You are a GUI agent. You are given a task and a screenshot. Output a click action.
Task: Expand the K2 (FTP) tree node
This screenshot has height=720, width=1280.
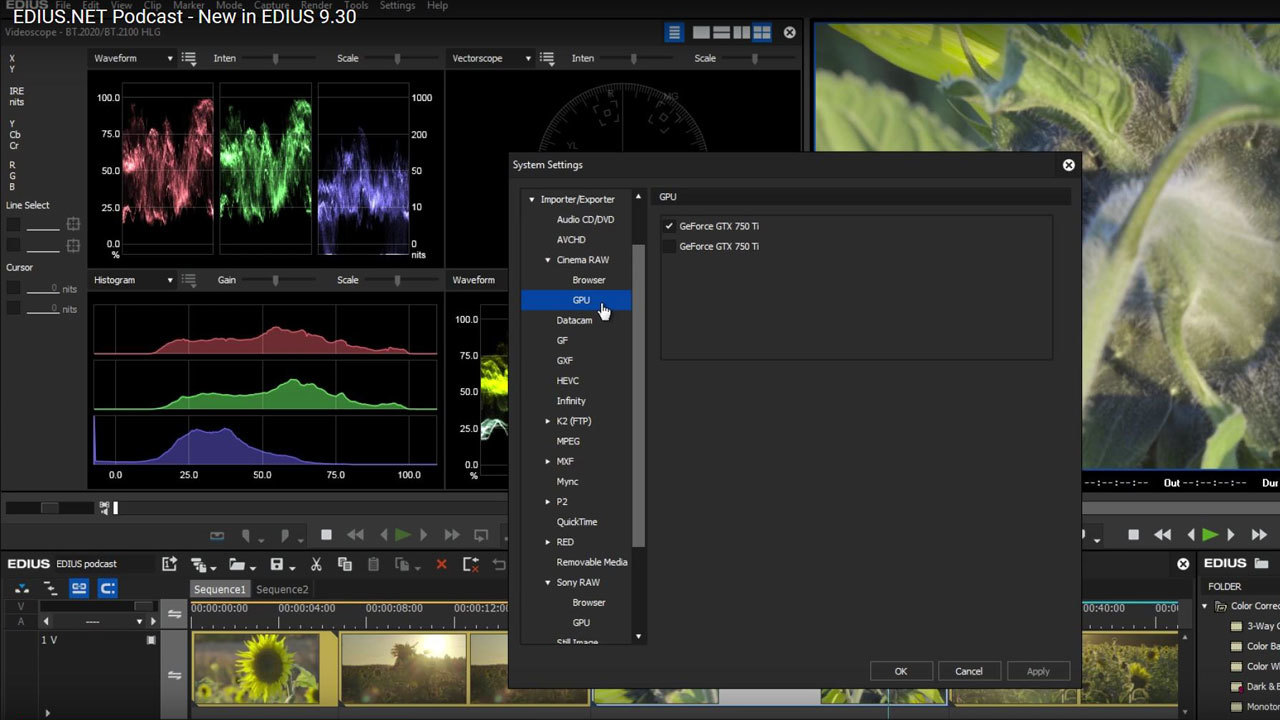coord(548,421)
